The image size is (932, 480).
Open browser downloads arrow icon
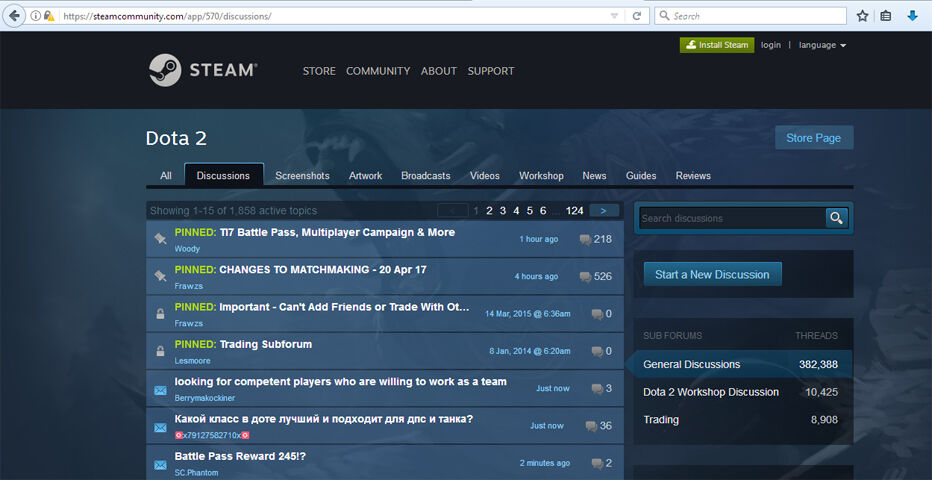(x=912, y=16)
